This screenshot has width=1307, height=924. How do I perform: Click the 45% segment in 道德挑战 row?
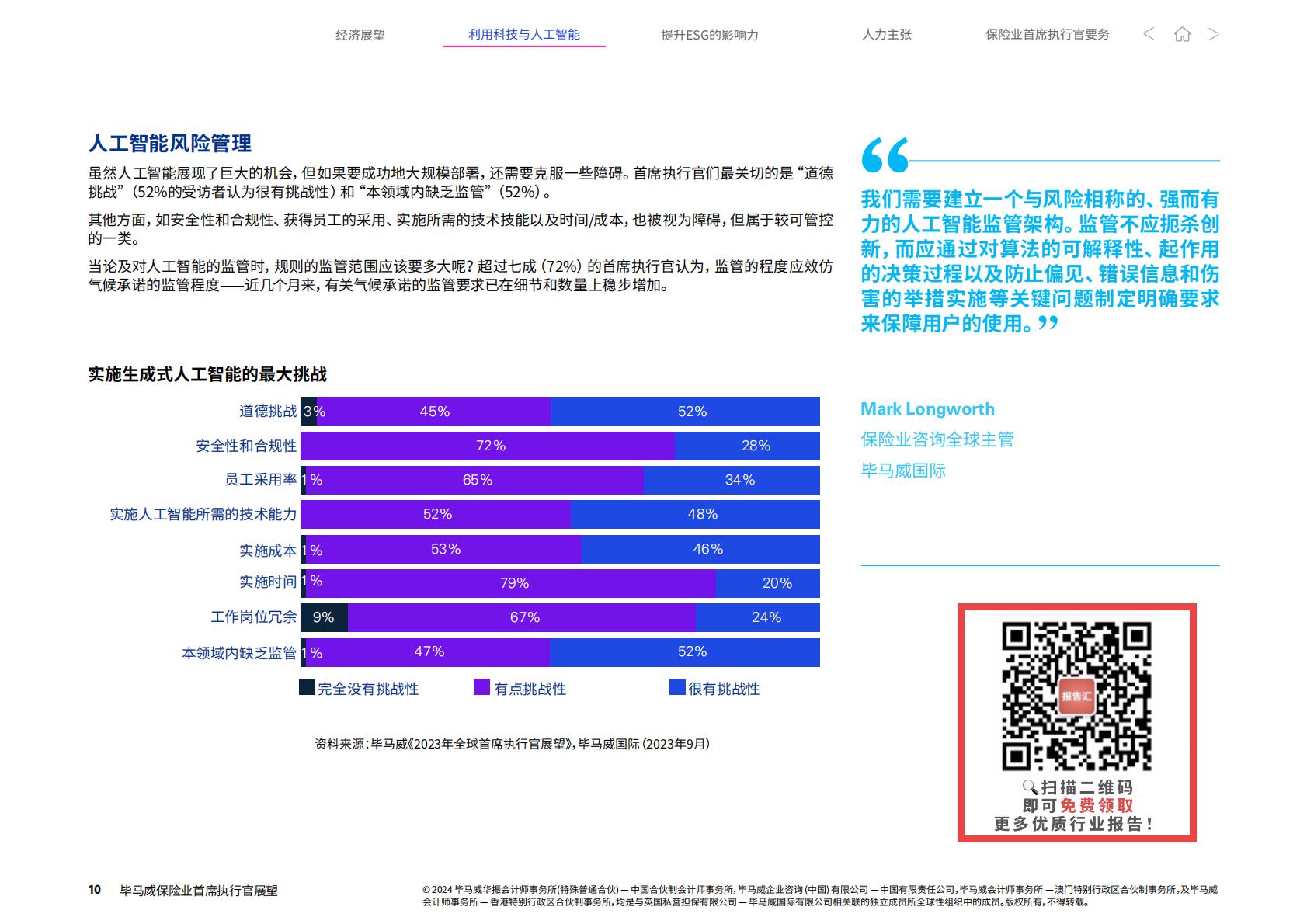click(x=433, y=412)
